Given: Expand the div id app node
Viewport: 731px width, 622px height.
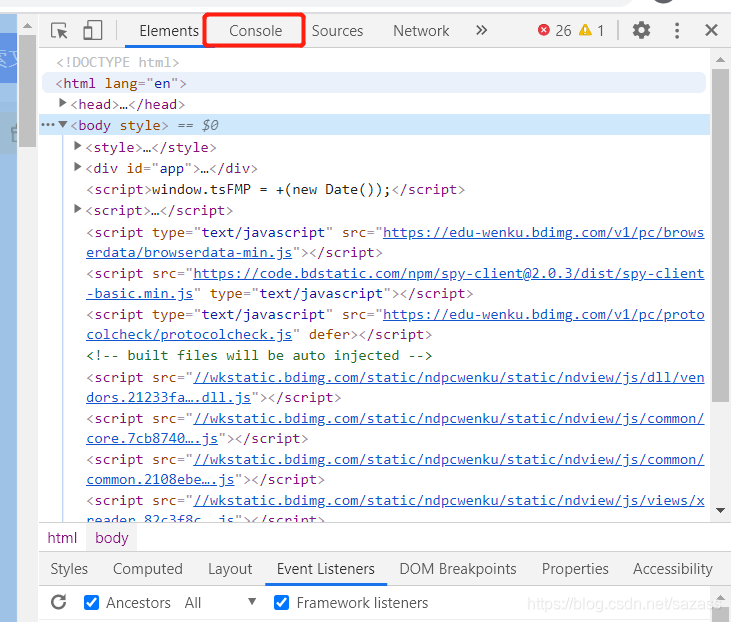Looking at the screenshot, I should pos(78,166).
